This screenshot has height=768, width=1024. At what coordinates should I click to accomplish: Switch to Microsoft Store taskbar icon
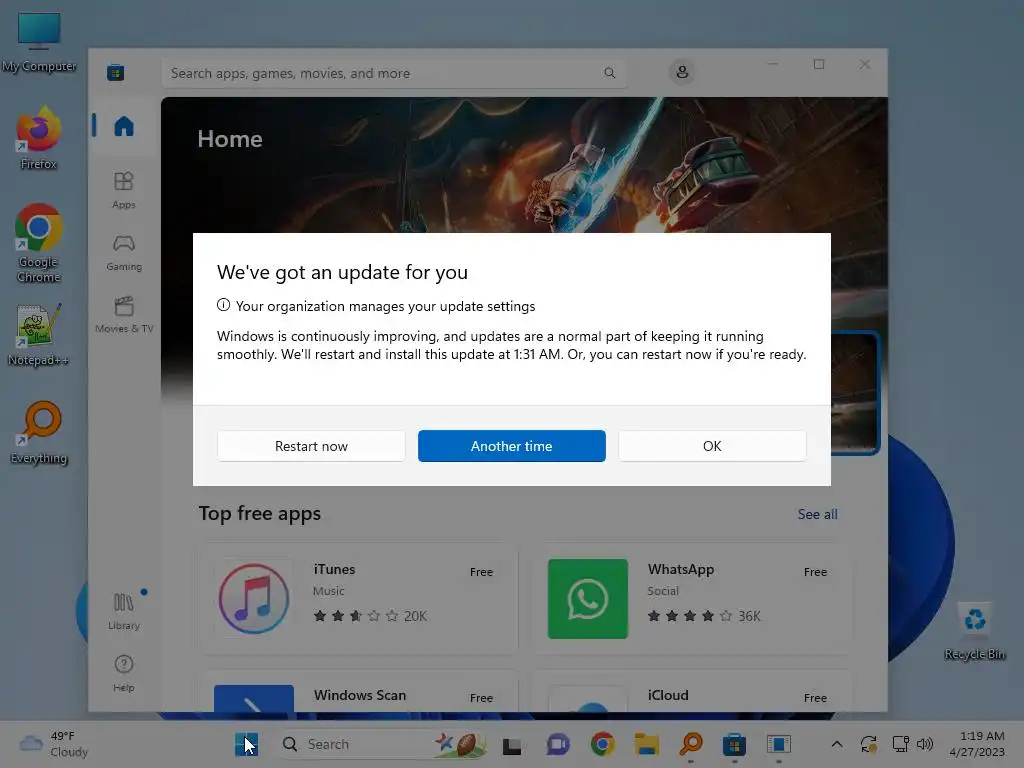[x=734, y=744]
